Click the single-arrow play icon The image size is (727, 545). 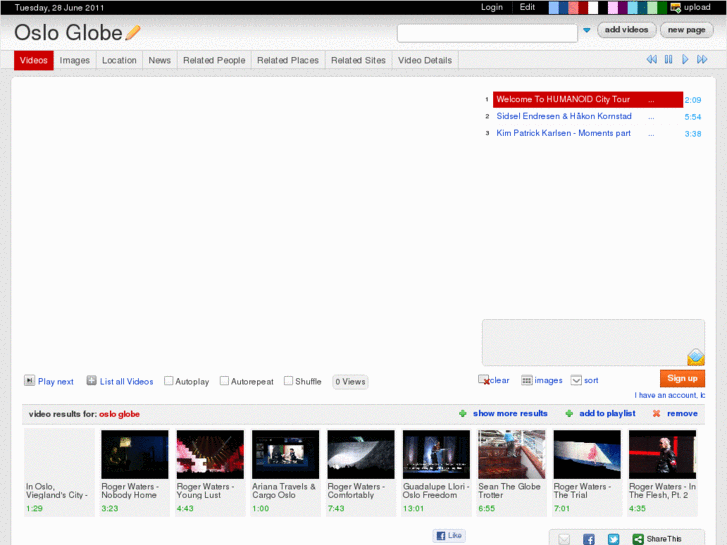coord(685,59)
